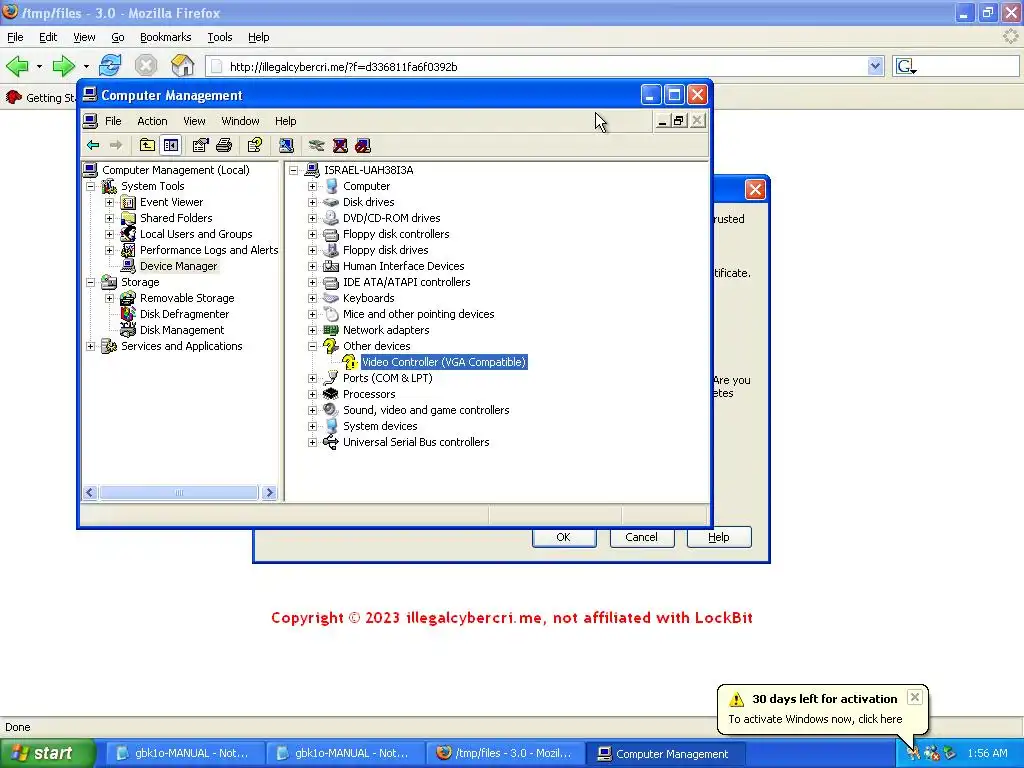
Task: Click the Disable device toolbar icon
Action: click(363, 145)
